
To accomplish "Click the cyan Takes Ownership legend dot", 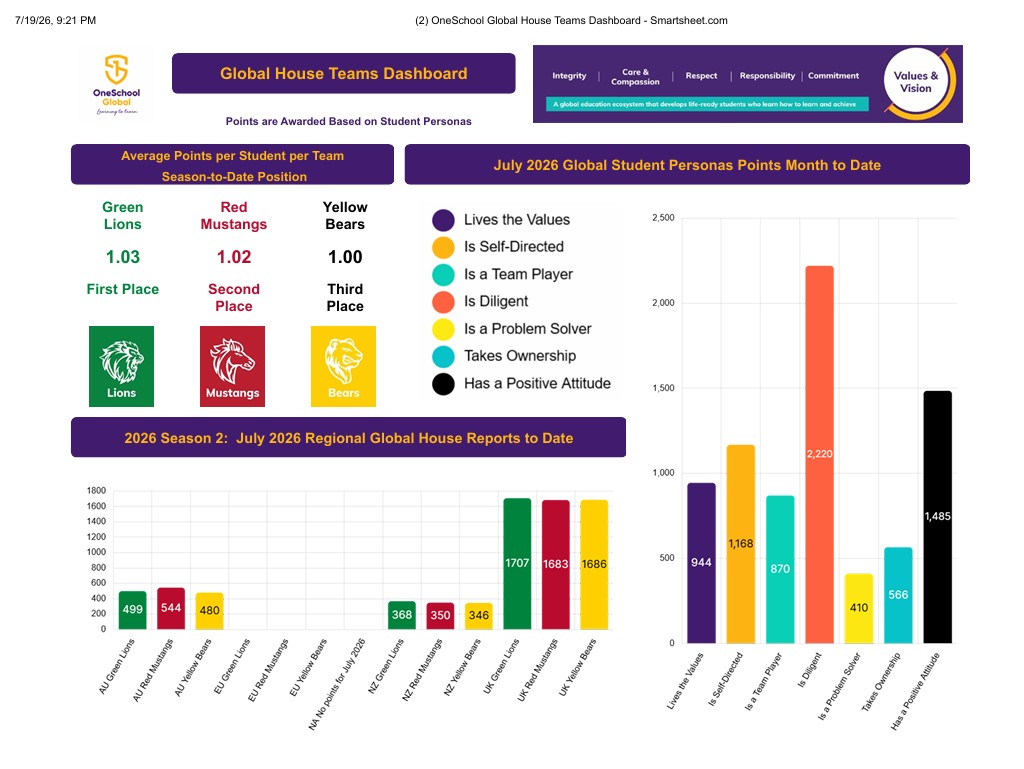I will (x=443, y=356).
